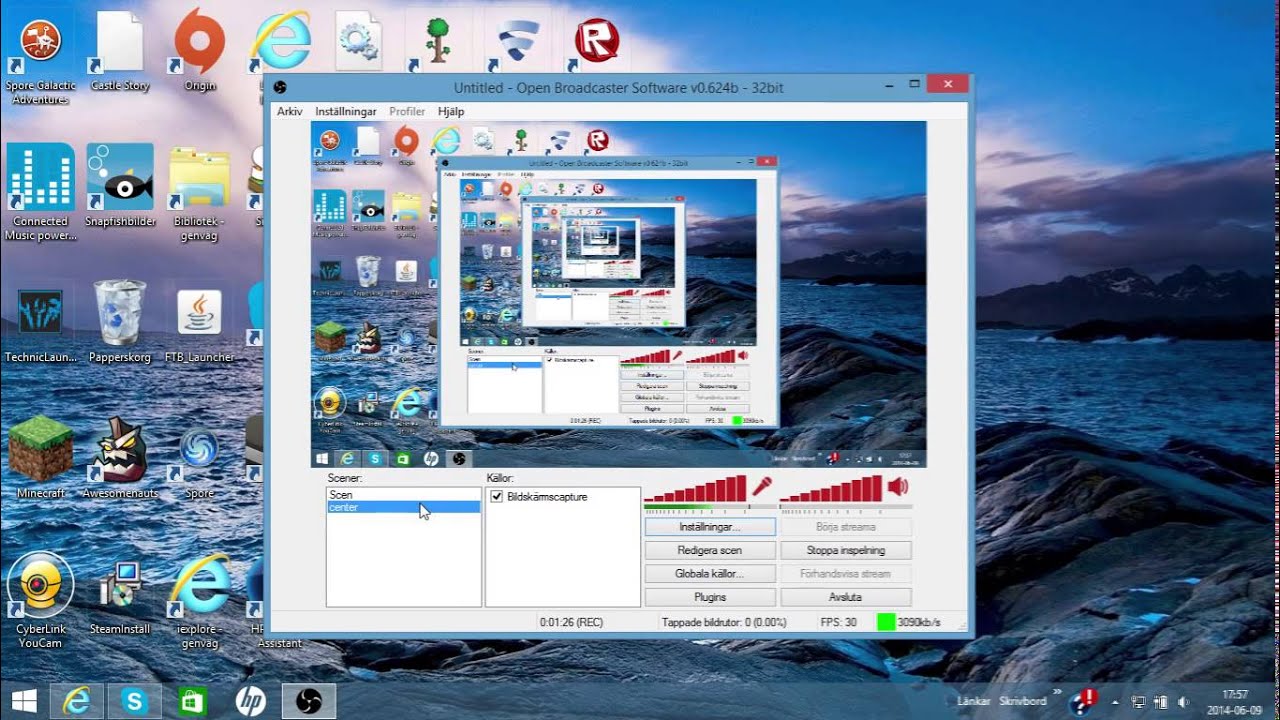The width and height of the screenshot is (1280, 720).
Task: Launch the Terraria tree icon on the desktop
Action: point(437,42)
